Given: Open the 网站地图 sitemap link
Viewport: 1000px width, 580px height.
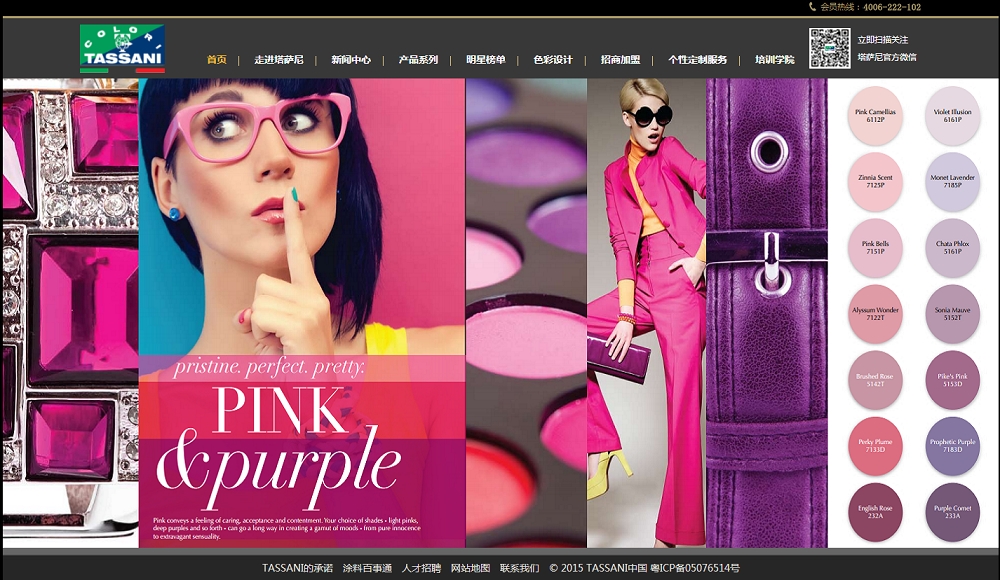Looking at the screenshot, I should (x=470, y=568).
